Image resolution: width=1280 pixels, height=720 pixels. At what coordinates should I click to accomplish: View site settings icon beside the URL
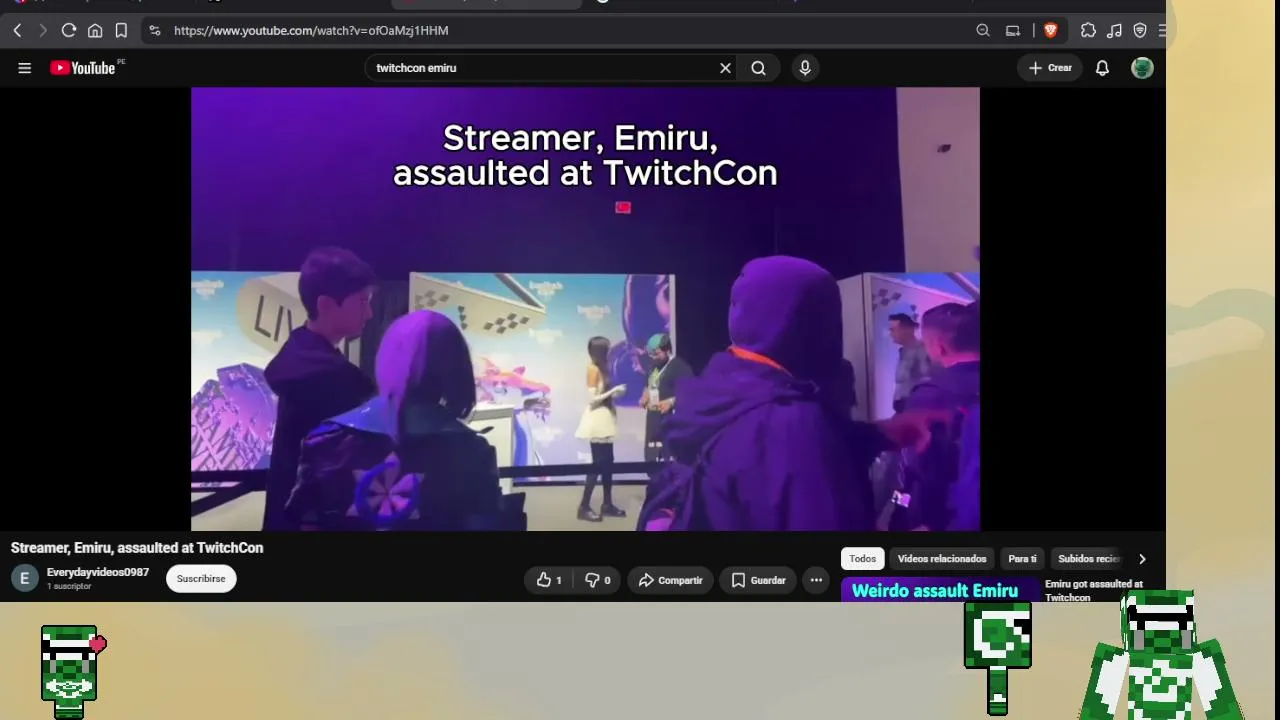154,31
